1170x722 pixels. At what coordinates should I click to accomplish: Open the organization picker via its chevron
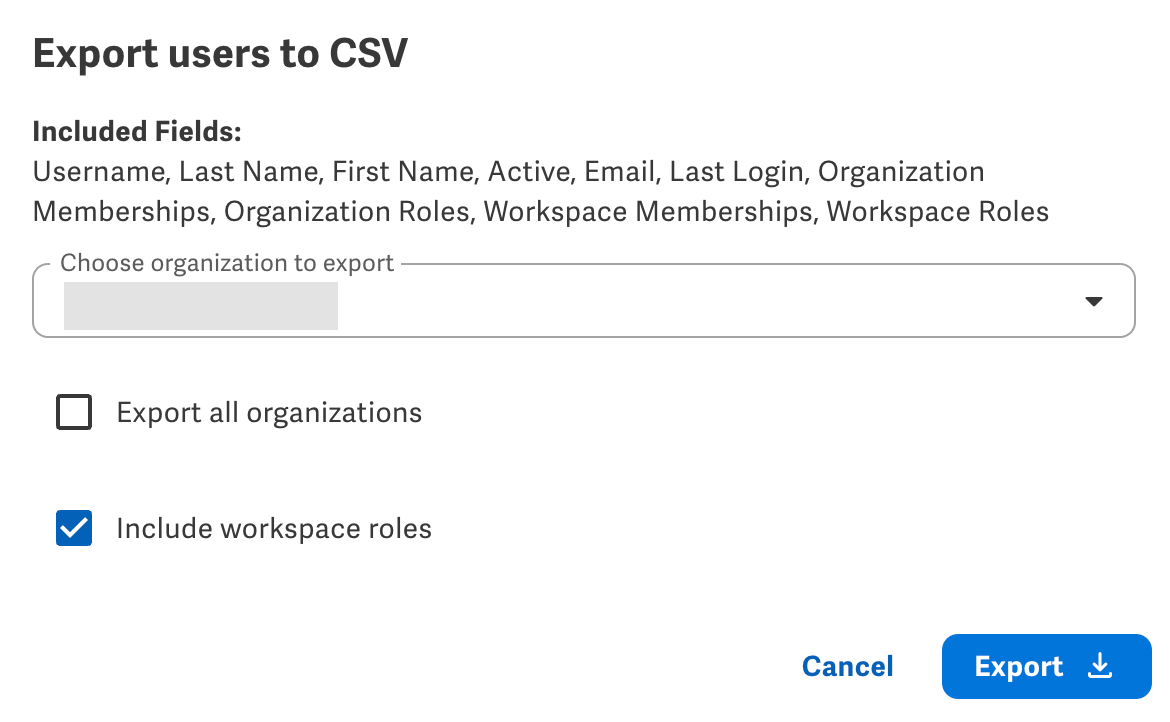point(1094,300)
